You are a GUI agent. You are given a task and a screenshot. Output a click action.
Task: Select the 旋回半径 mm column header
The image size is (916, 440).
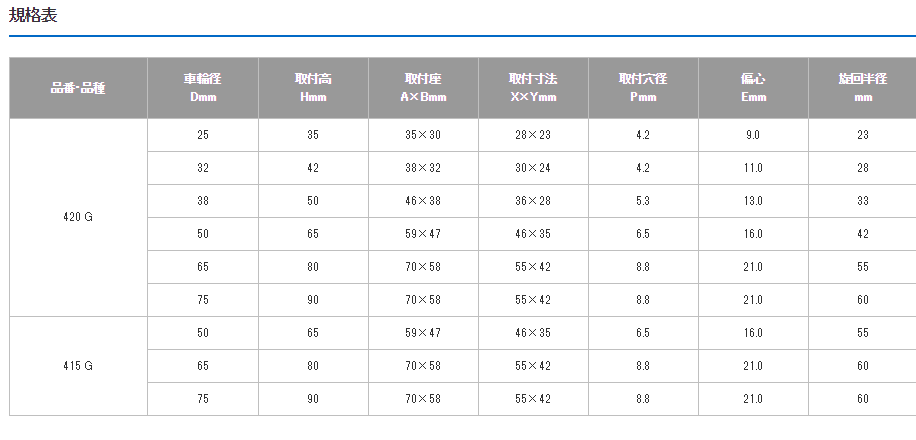tap(863, 88)
